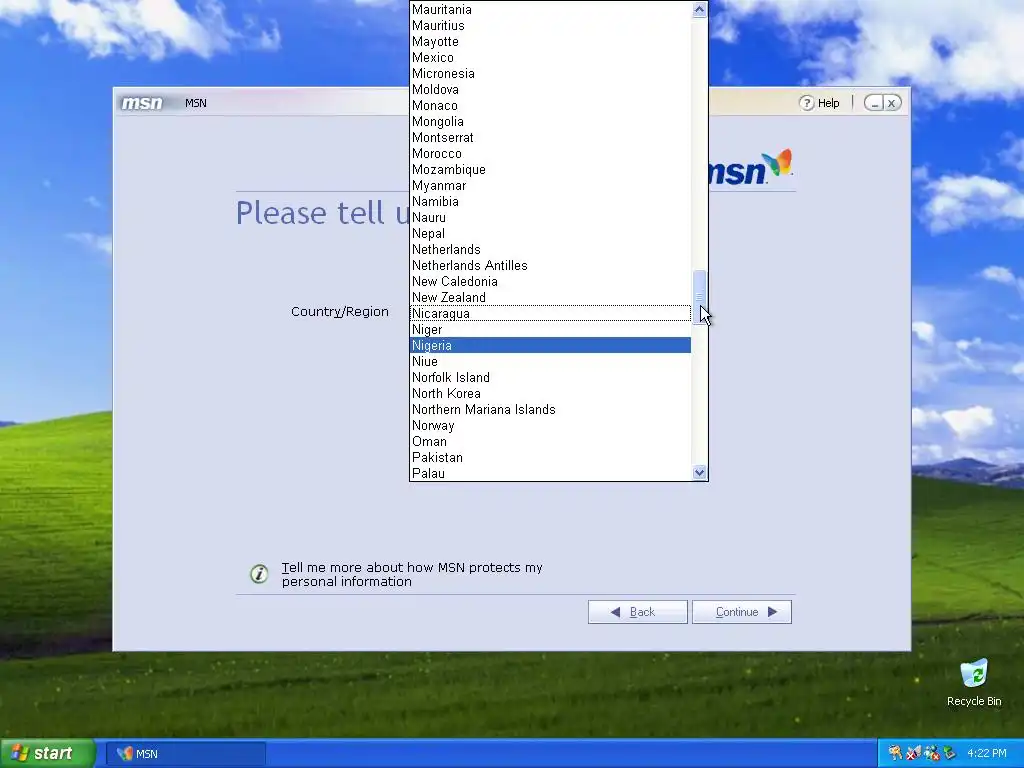Select Morocco option
Screen dimensions: 1024x768
coord(551,153)
